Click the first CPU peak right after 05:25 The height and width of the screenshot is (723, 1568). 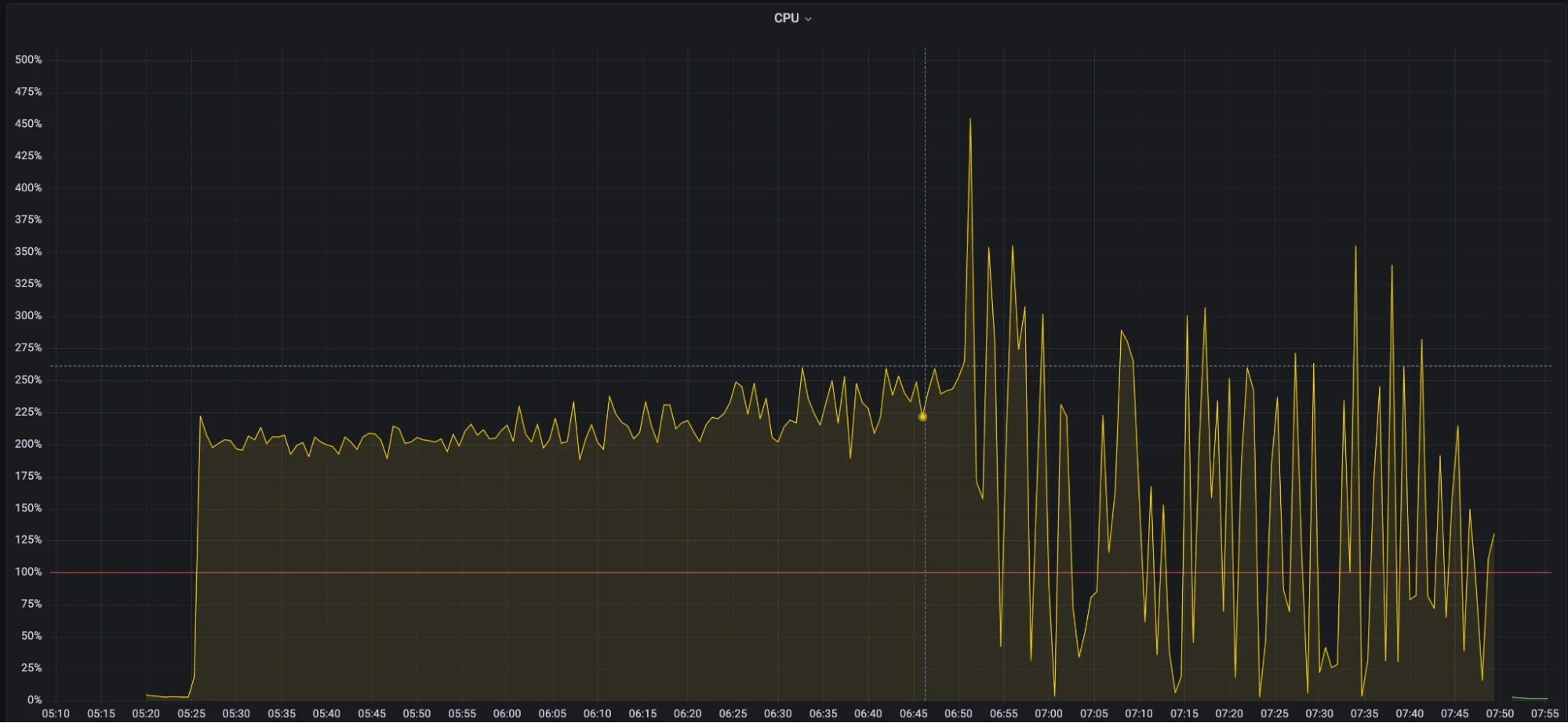click(x=200, y=416)
